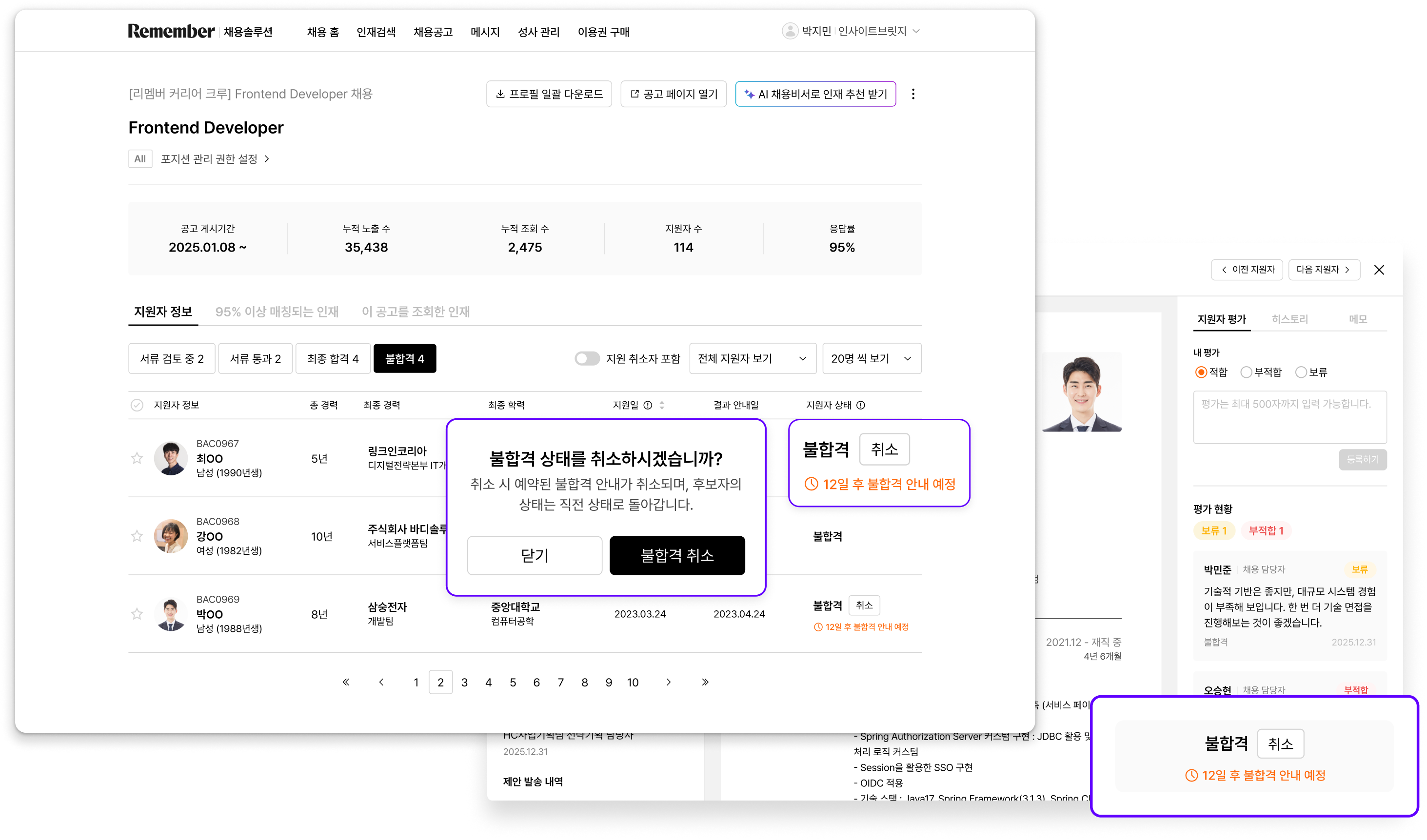1427x840 pixels.
Task: Open the 인재검색 menu item
Action: 376,32
